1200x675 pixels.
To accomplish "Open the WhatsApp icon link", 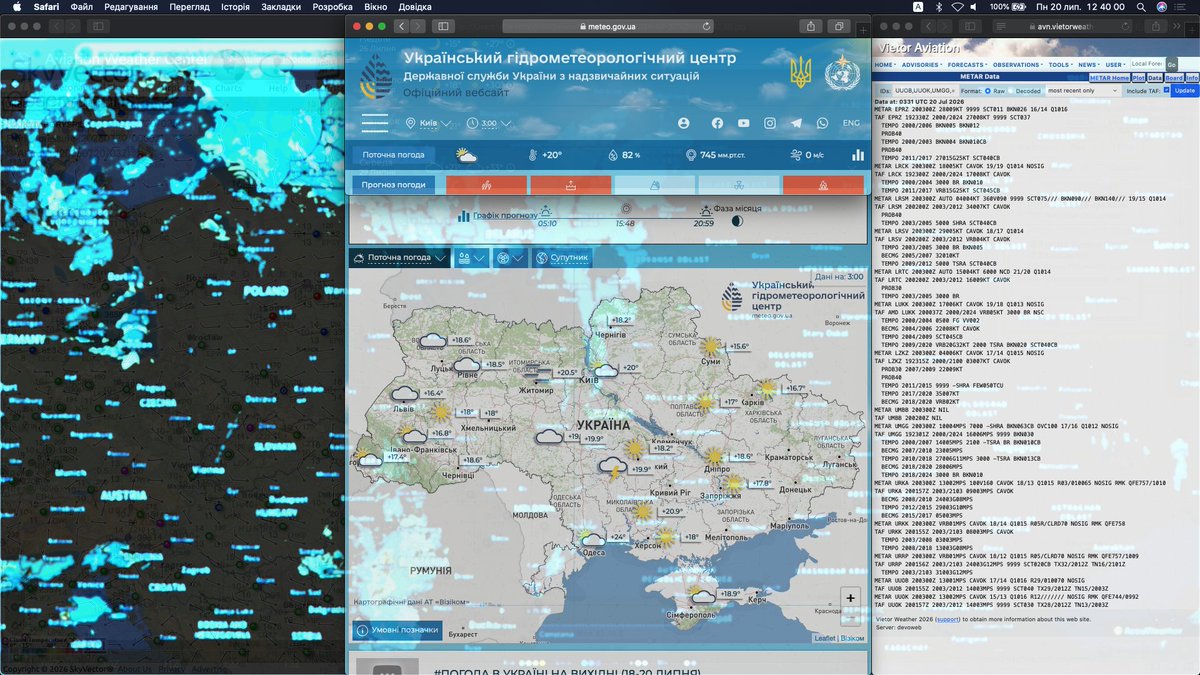I will [x=822, y=123].
